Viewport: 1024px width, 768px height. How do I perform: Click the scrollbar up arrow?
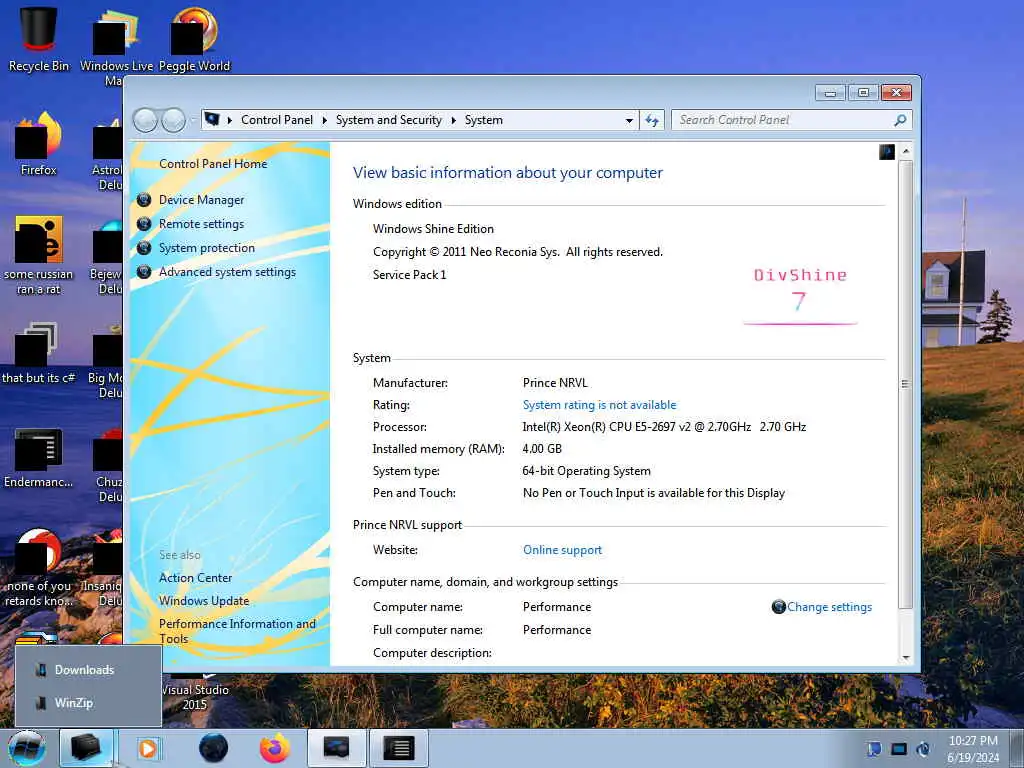(x=906, y=152)
